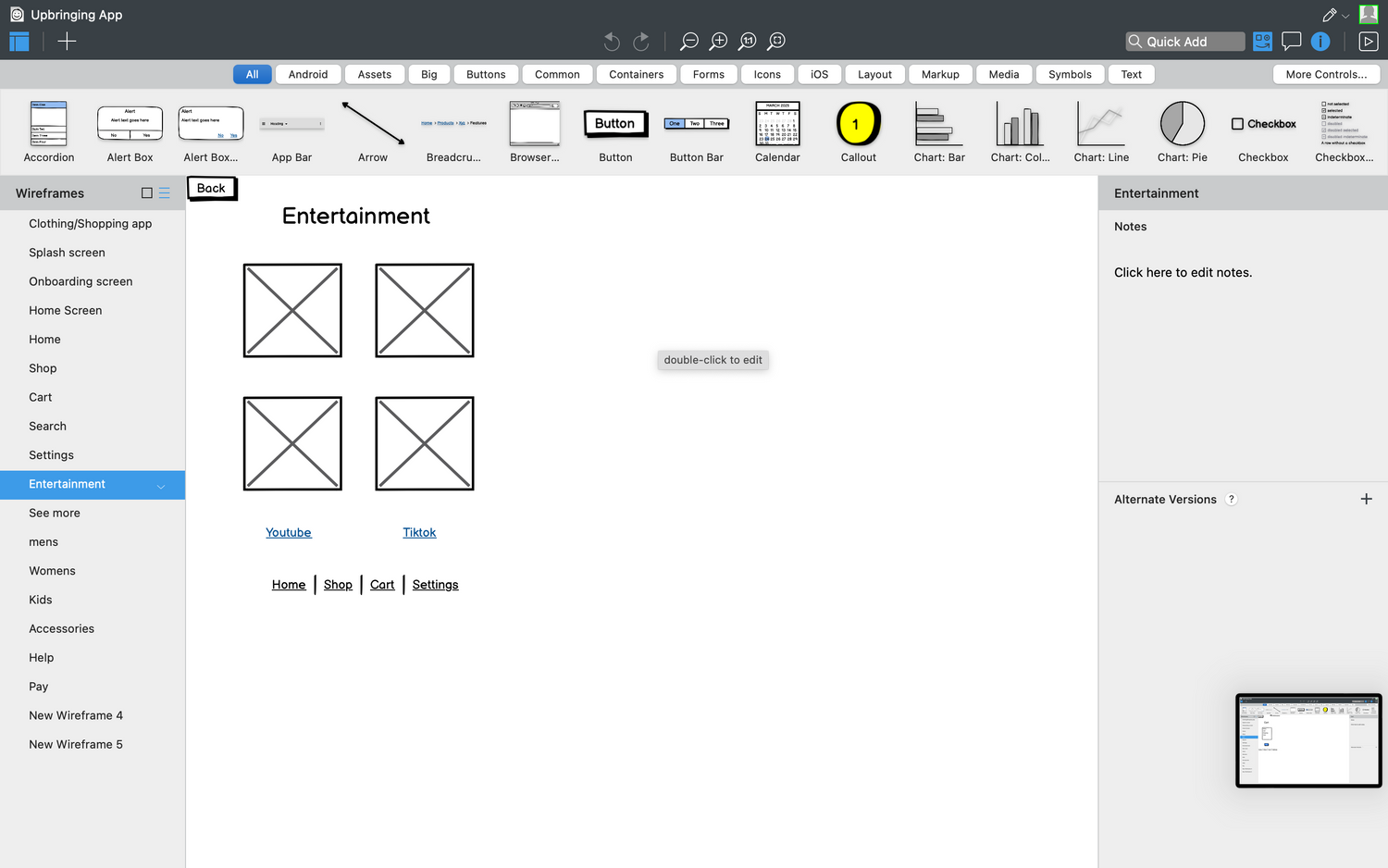Viewport: 1388px width, 868px height.
Task: Open the Cart wireframe
Action: 93,397
